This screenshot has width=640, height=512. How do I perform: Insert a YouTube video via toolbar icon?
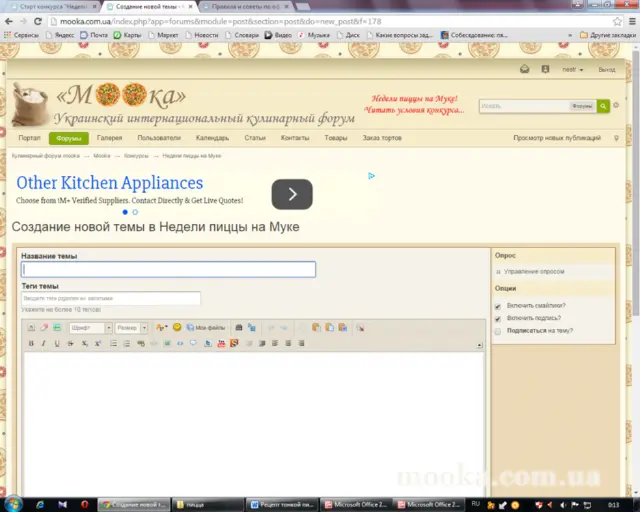pos(221,343)
